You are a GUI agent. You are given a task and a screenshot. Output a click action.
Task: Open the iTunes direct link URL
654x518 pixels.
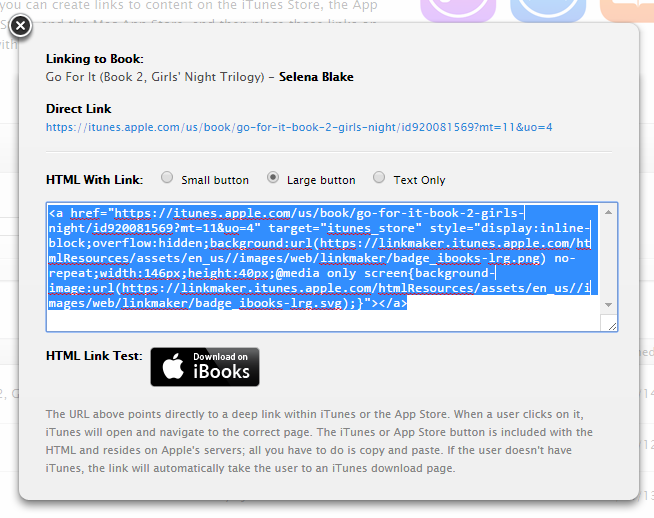[x=299, y=127]
